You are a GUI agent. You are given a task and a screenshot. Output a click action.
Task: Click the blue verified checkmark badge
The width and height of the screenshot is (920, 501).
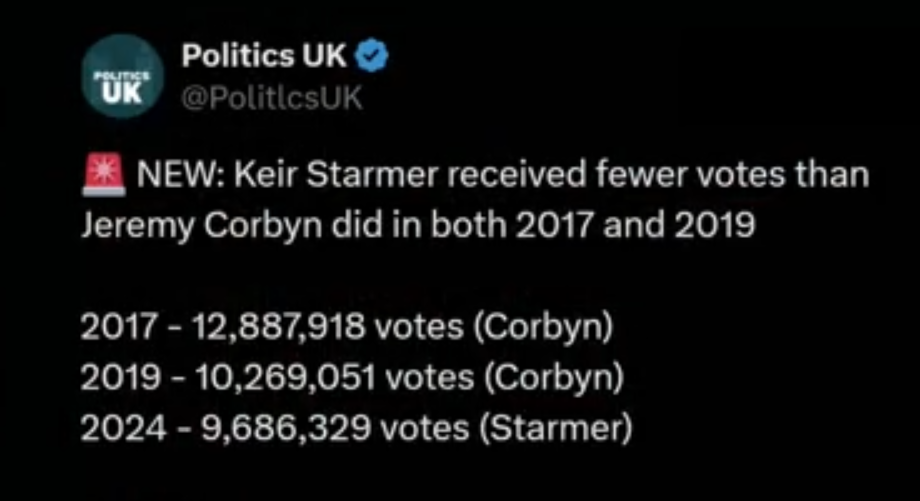[371, 58]
